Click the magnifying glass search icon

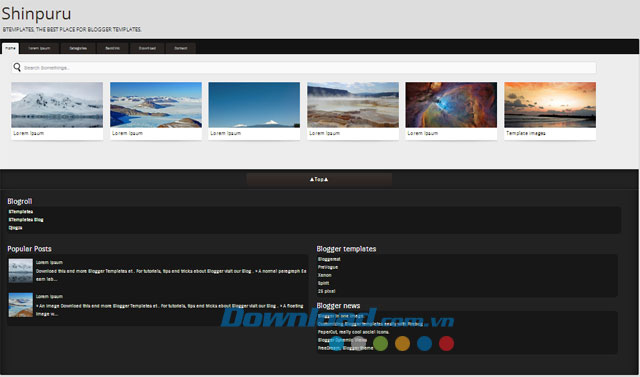tap(17, 67)
